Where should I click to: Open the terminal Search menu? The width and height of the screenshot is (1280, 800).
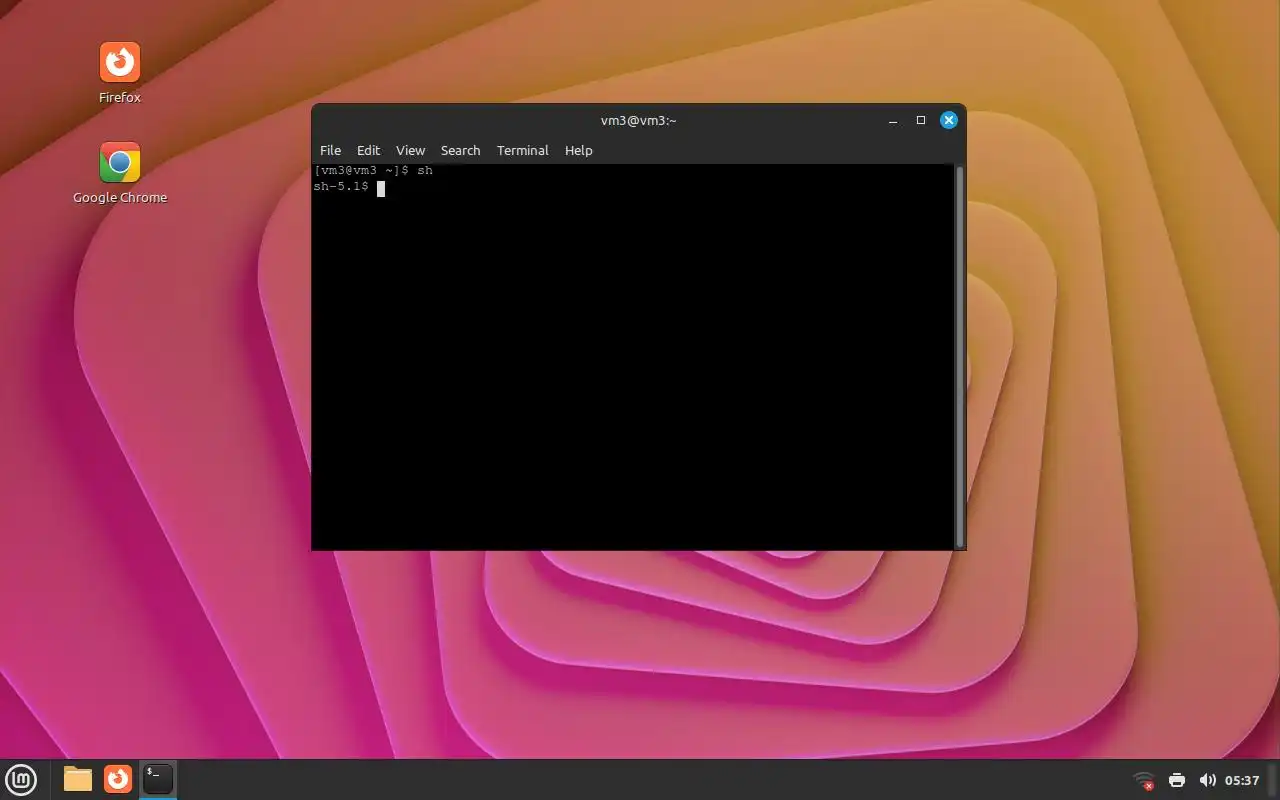pyautogui.click(x=460, y=150)
